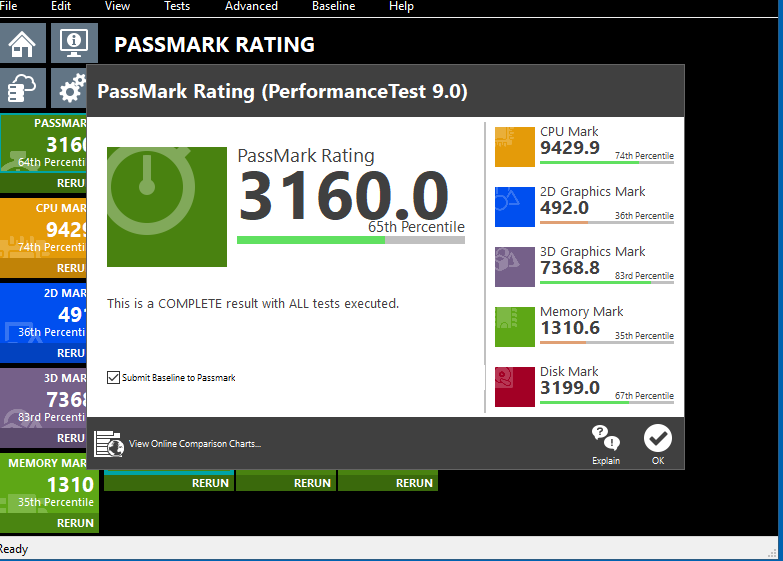The width and height of the screenshot is (783, 561).
Task: Click the 65th Percentile label
Action: 416,227
